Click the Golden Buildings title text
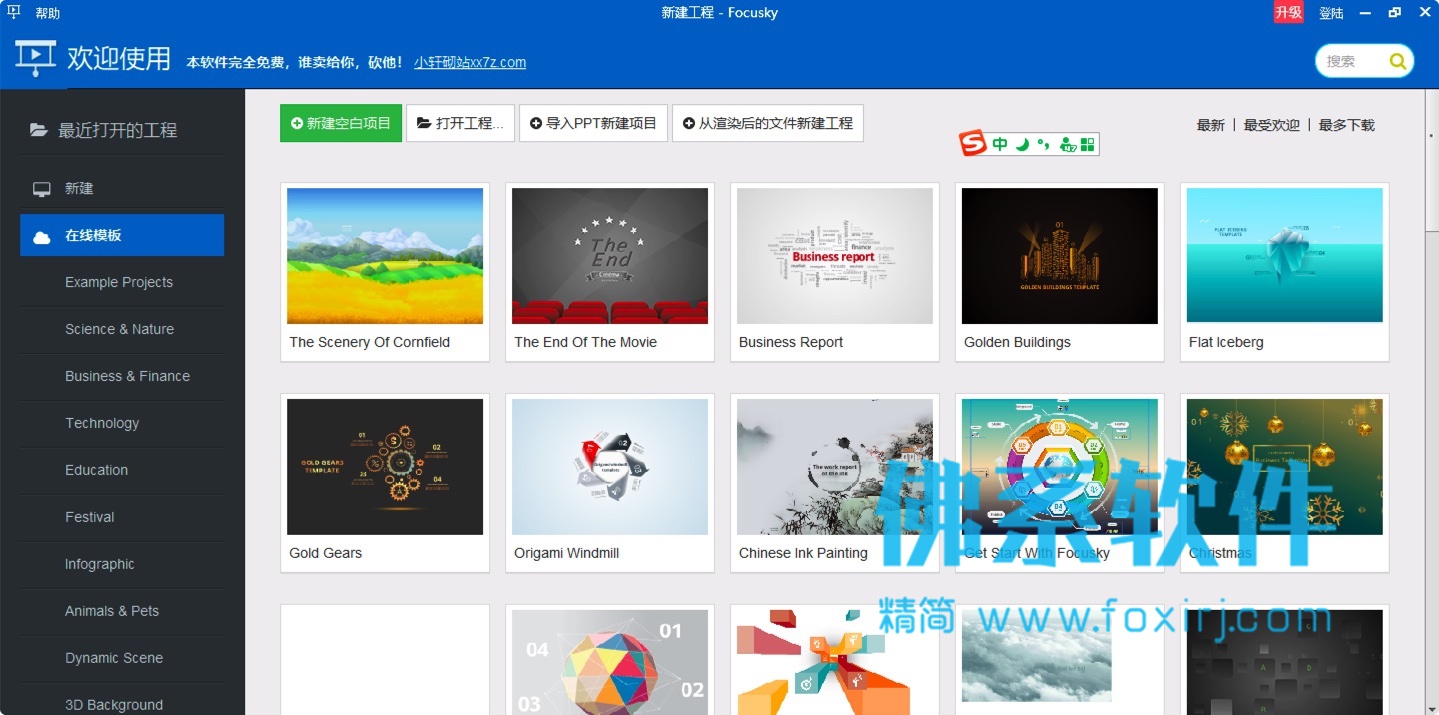Screen dimensions: 1439x715 [1017, 342]
